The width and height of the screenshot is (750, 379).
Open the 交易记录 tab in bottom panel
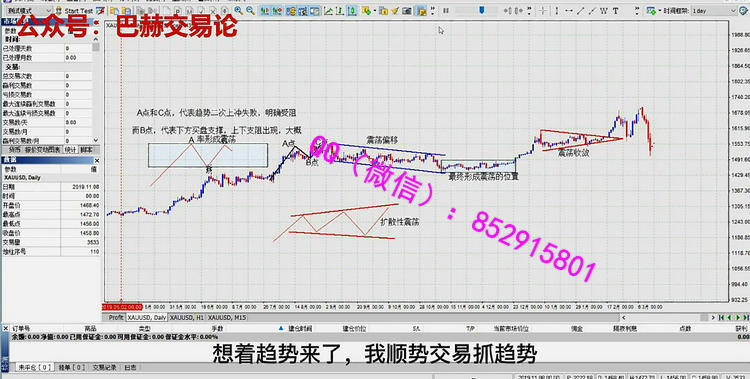coord(104,368)
